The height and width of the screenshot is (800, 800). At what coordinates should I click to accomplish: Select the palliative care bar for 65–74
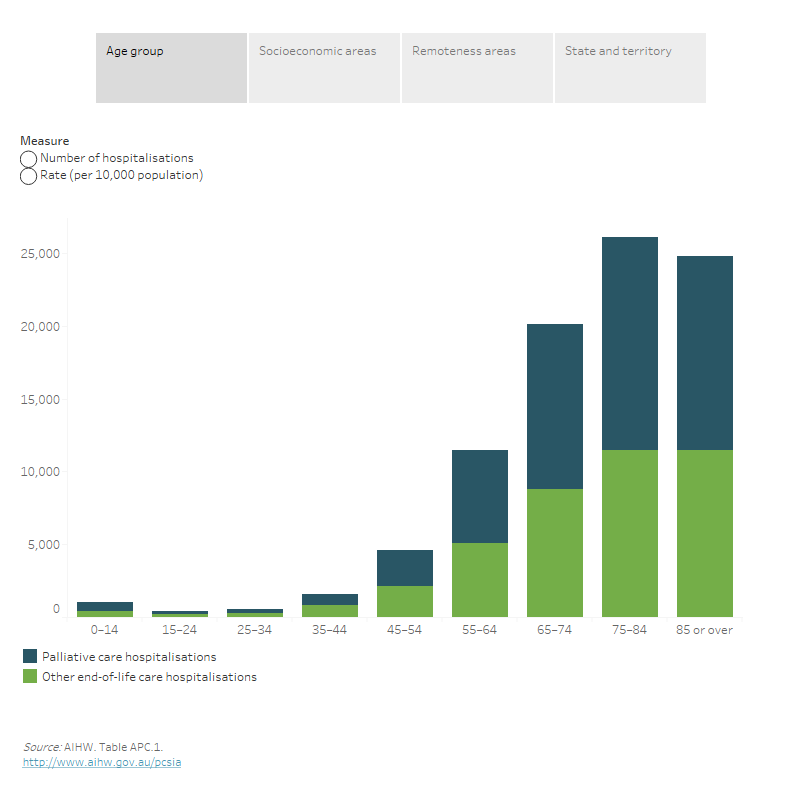click(555, 406)
